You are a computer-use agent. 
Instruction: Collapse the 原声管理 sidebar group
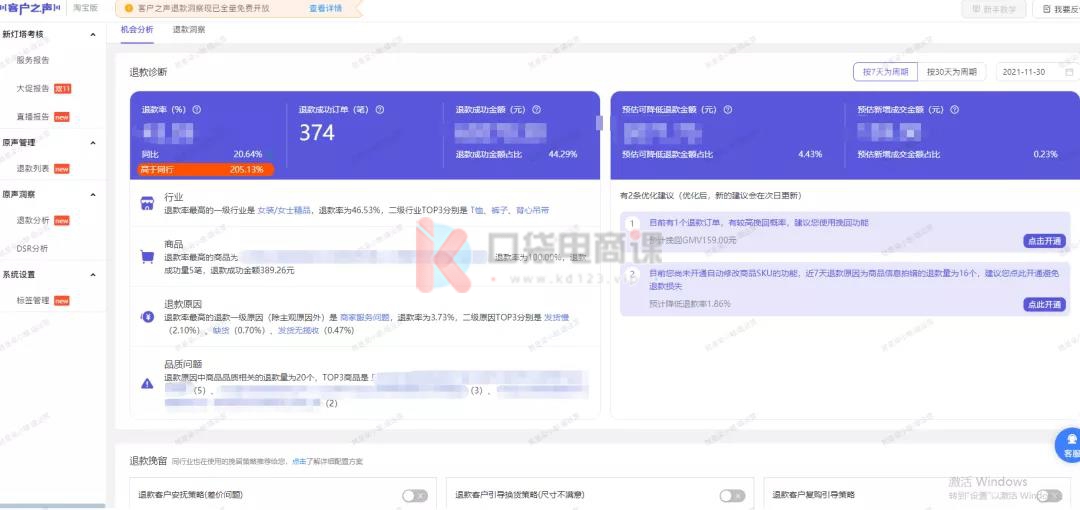click(93, 143)
